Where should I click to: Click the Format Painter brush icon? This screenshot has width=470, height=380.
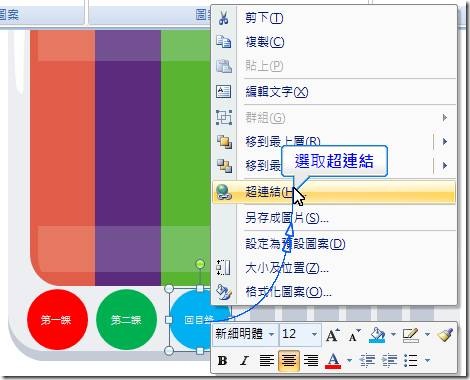point(444,335)
